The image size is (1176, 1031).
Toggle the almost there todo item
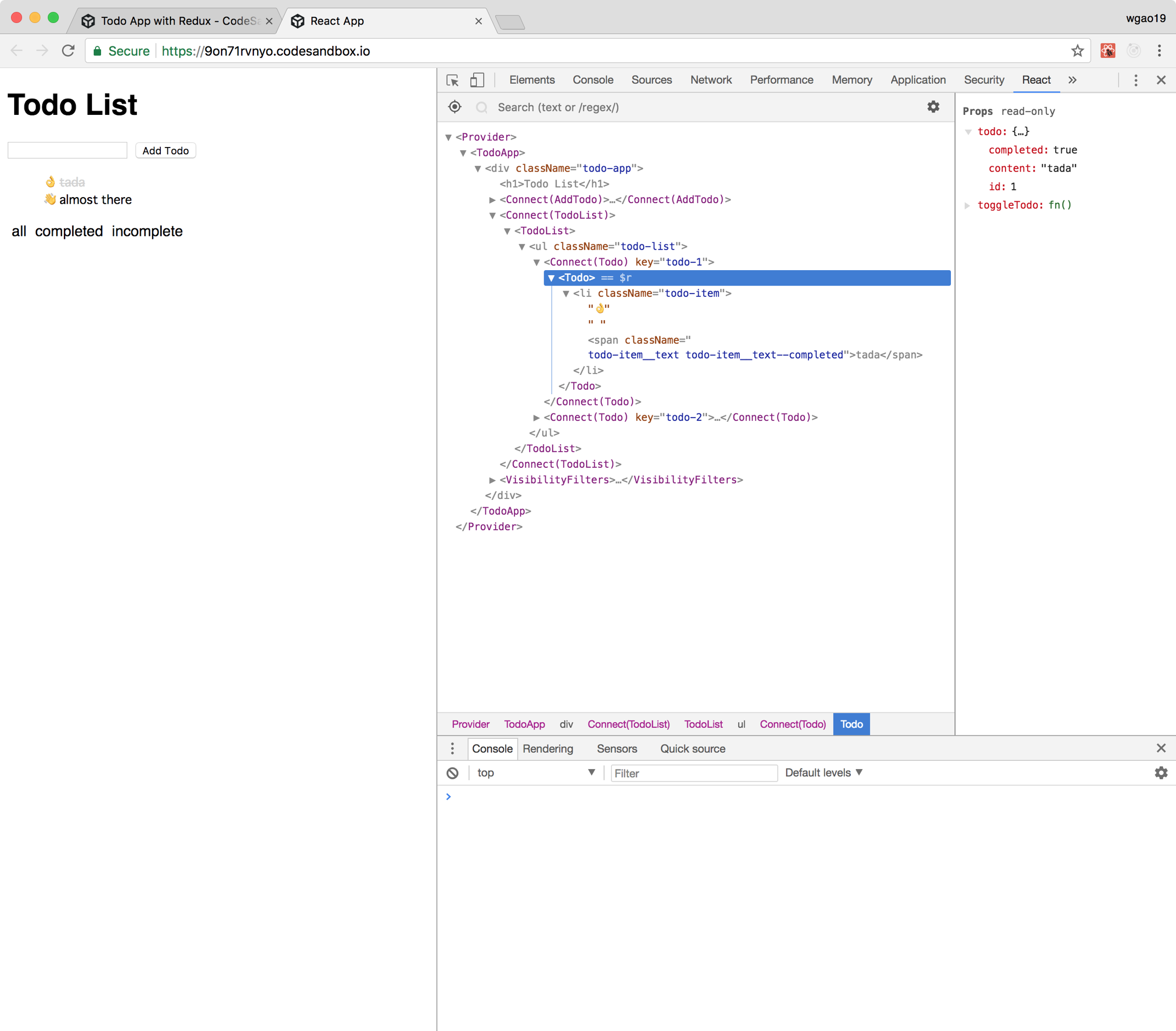click(x=95, y=200)
